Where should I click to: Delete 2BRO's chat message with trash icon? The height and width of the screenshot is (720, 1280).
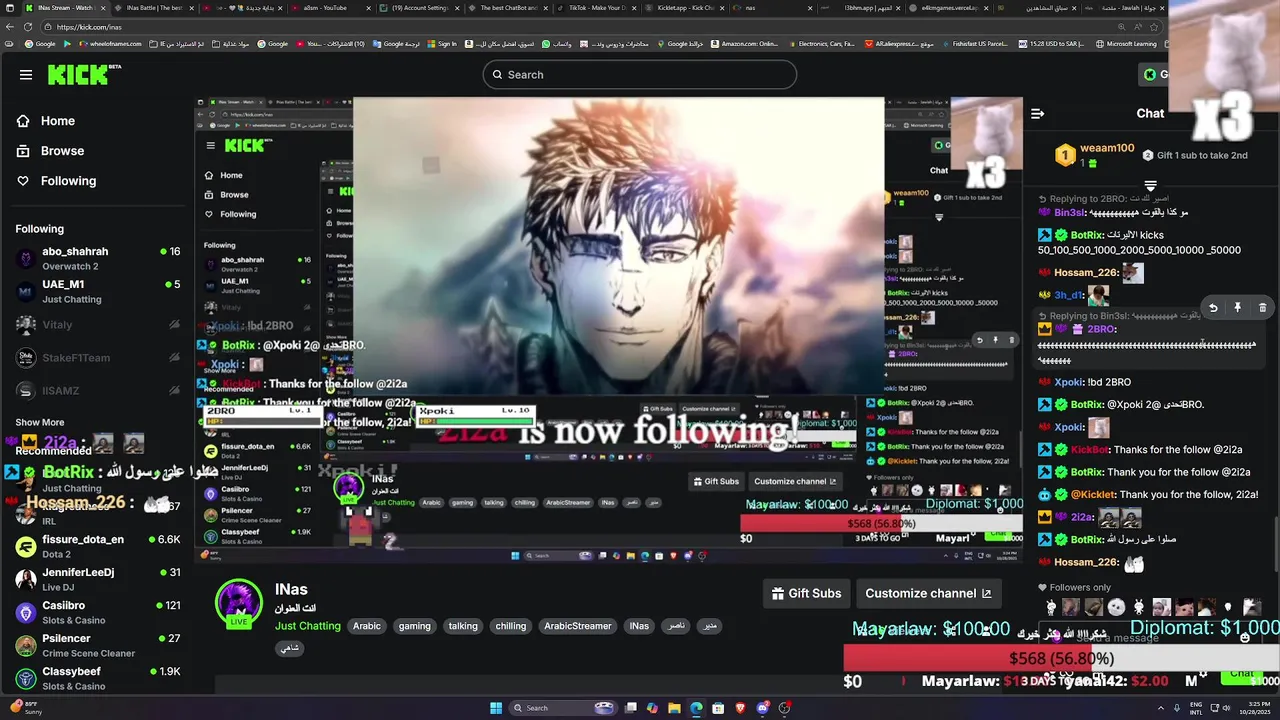[1262, 308]
